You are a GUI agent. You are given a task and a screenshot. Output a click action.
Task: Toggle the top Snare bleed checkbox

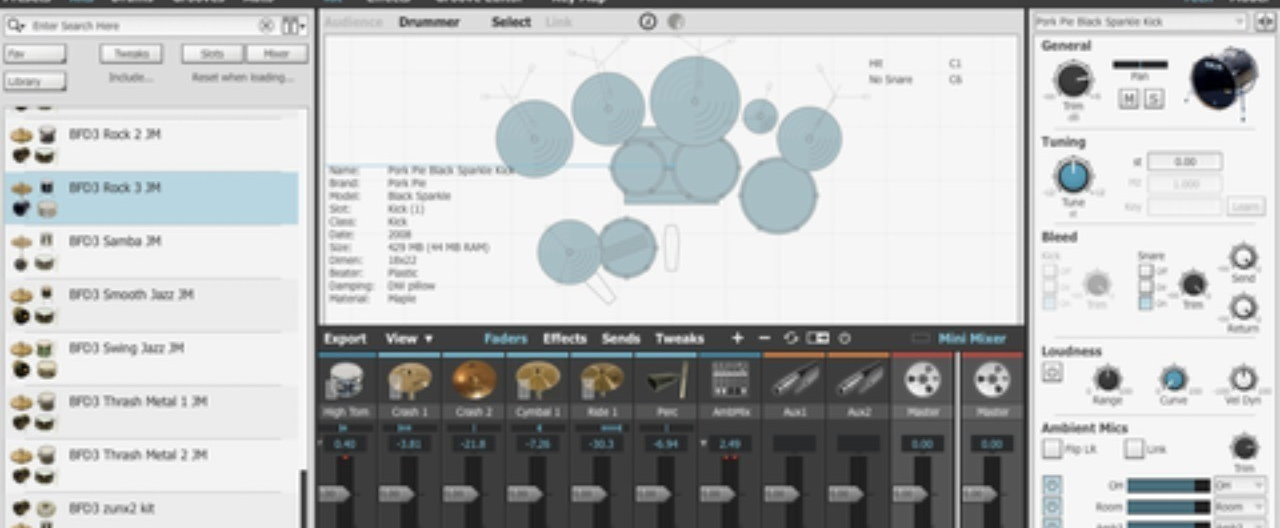click(x=1146, y=270)
